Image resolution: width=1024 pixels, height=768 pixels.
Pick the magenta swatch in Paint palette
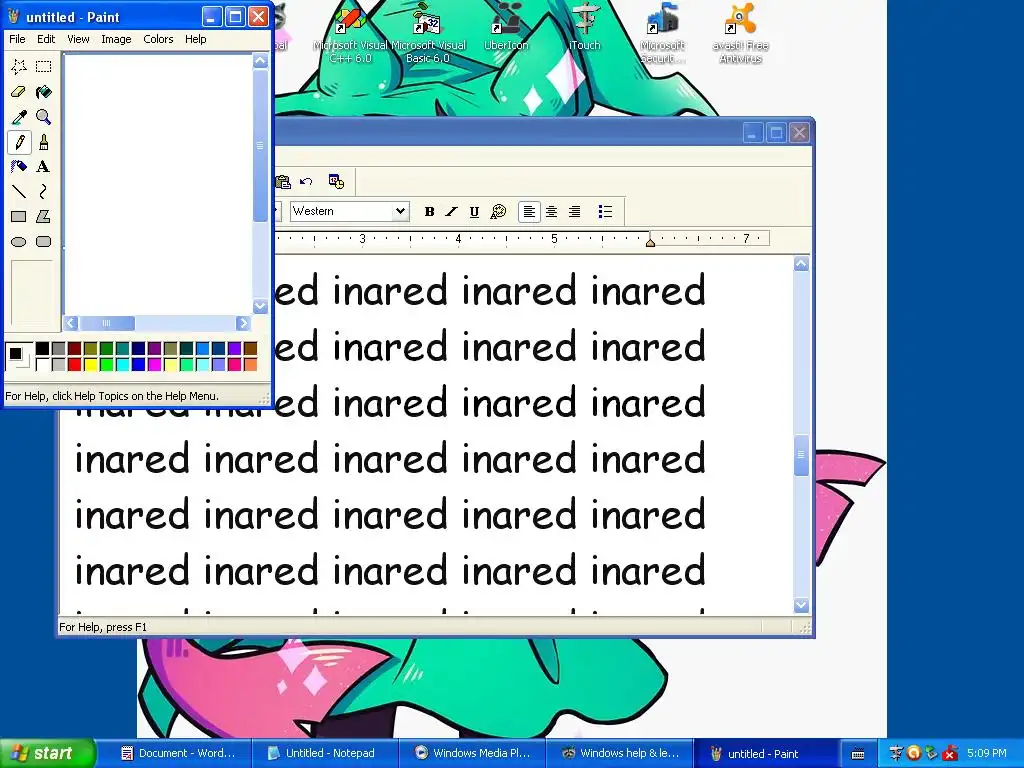coord(155,364)
